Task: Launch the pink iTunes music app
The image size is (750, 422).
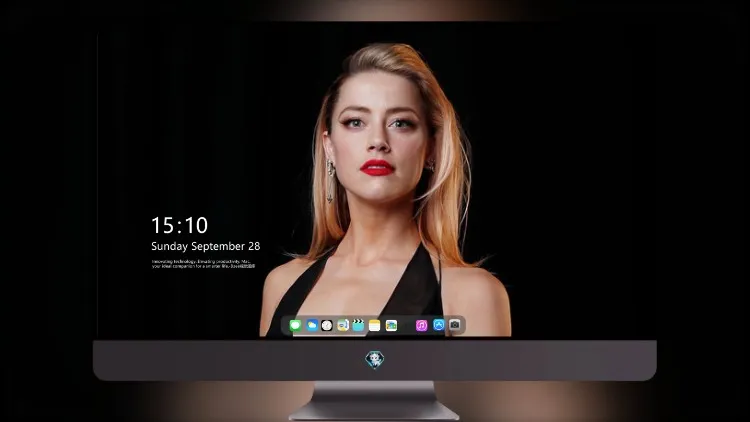Action: pos(421,325)
